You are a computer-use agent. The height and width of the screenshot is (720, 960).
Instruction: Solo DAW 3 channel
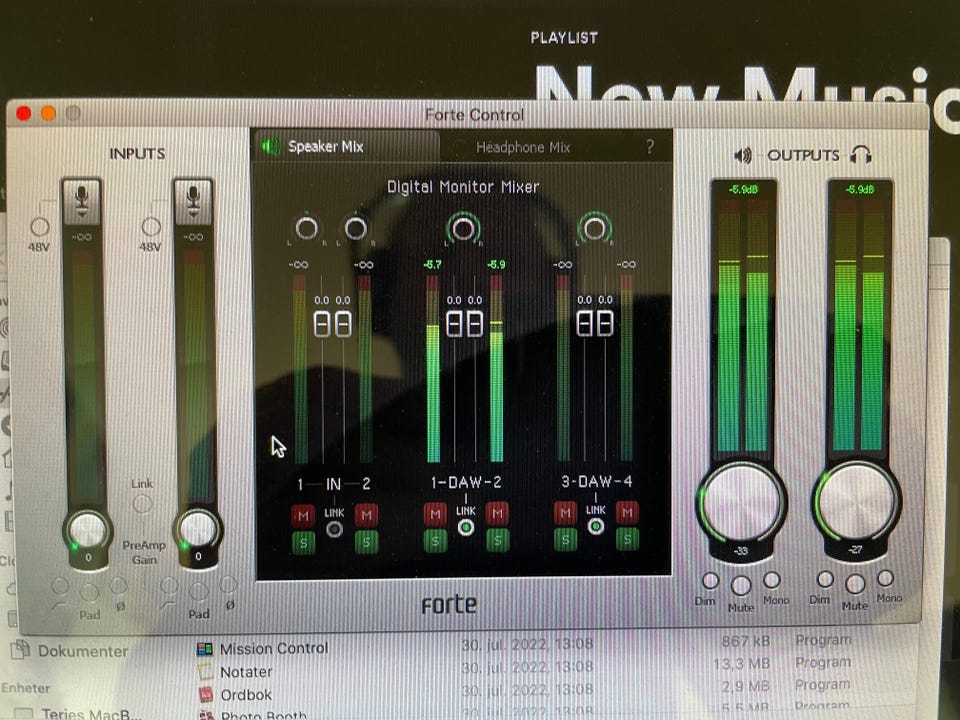pos(565,539)
